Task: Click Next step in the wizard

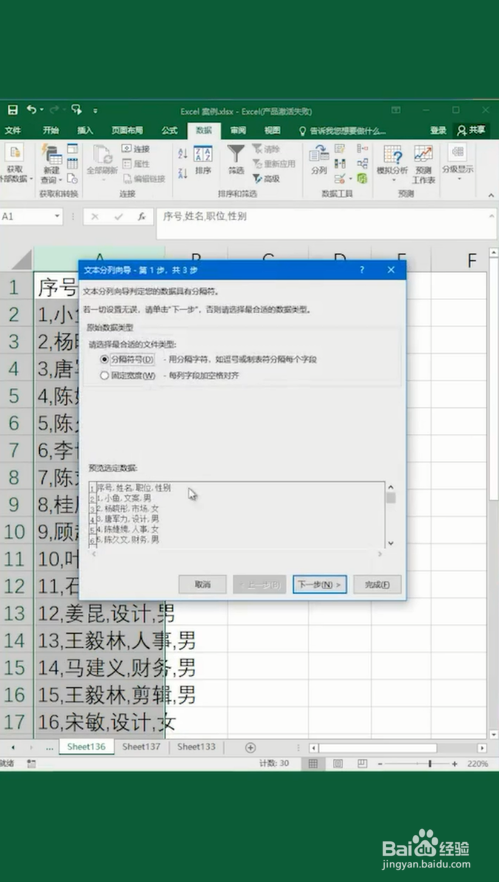Action: 320,584
